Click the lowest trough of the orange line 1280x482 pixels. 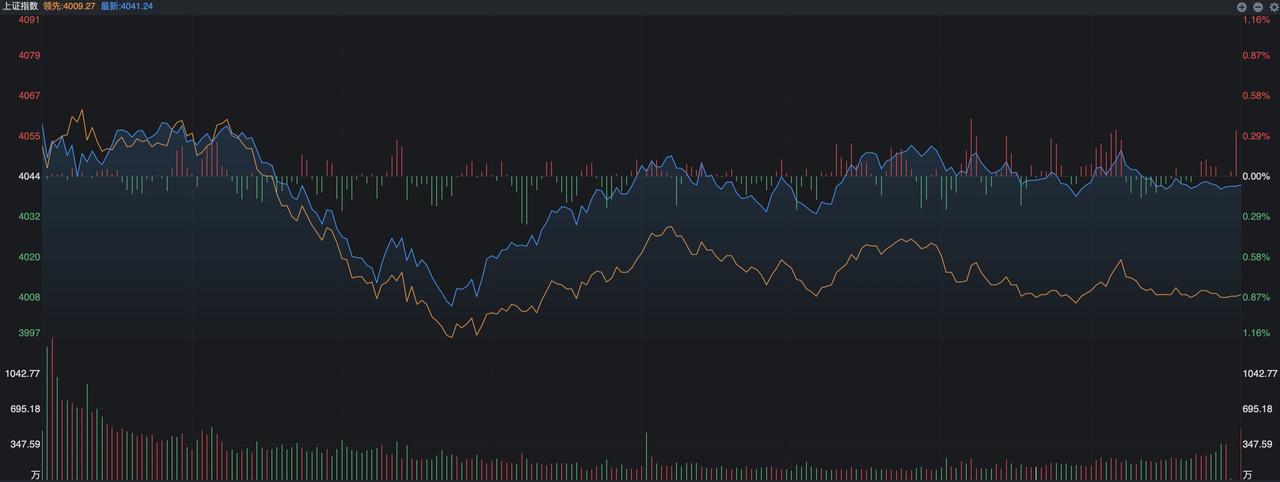tap(451, 337)
